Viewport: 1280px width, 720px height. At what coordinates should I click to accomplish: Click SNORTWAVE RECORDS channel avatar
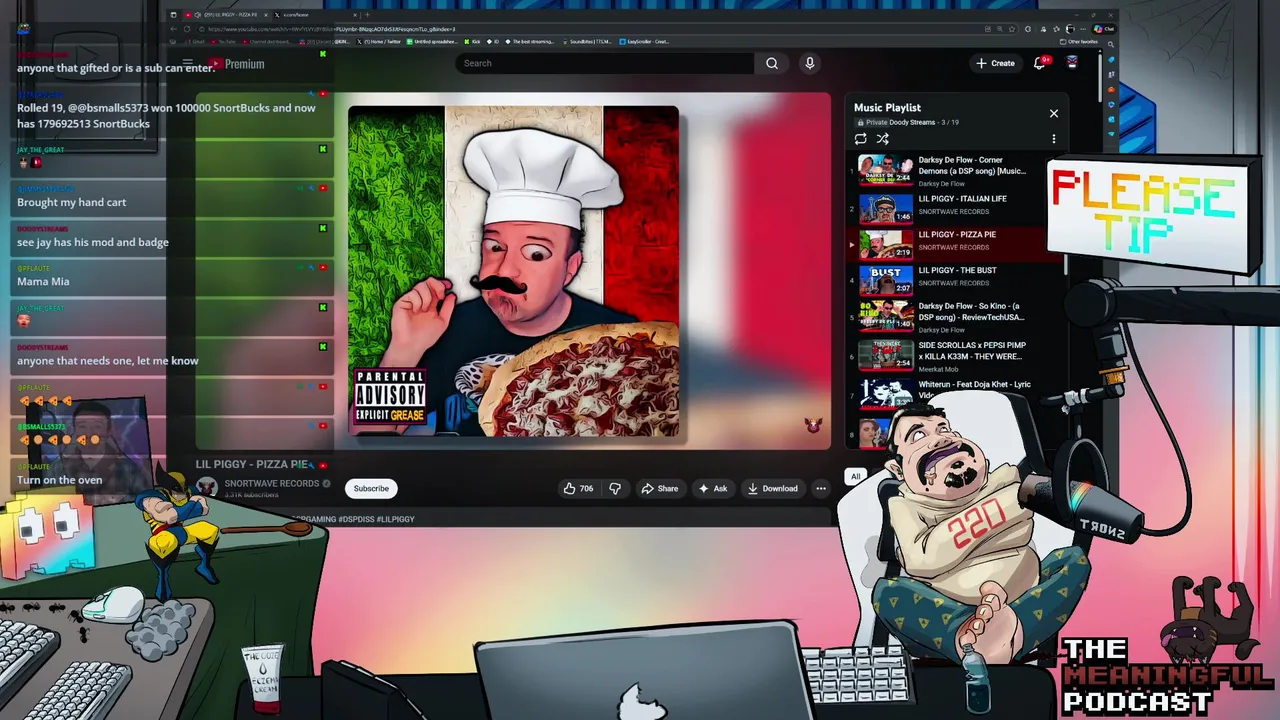(207, 487)
